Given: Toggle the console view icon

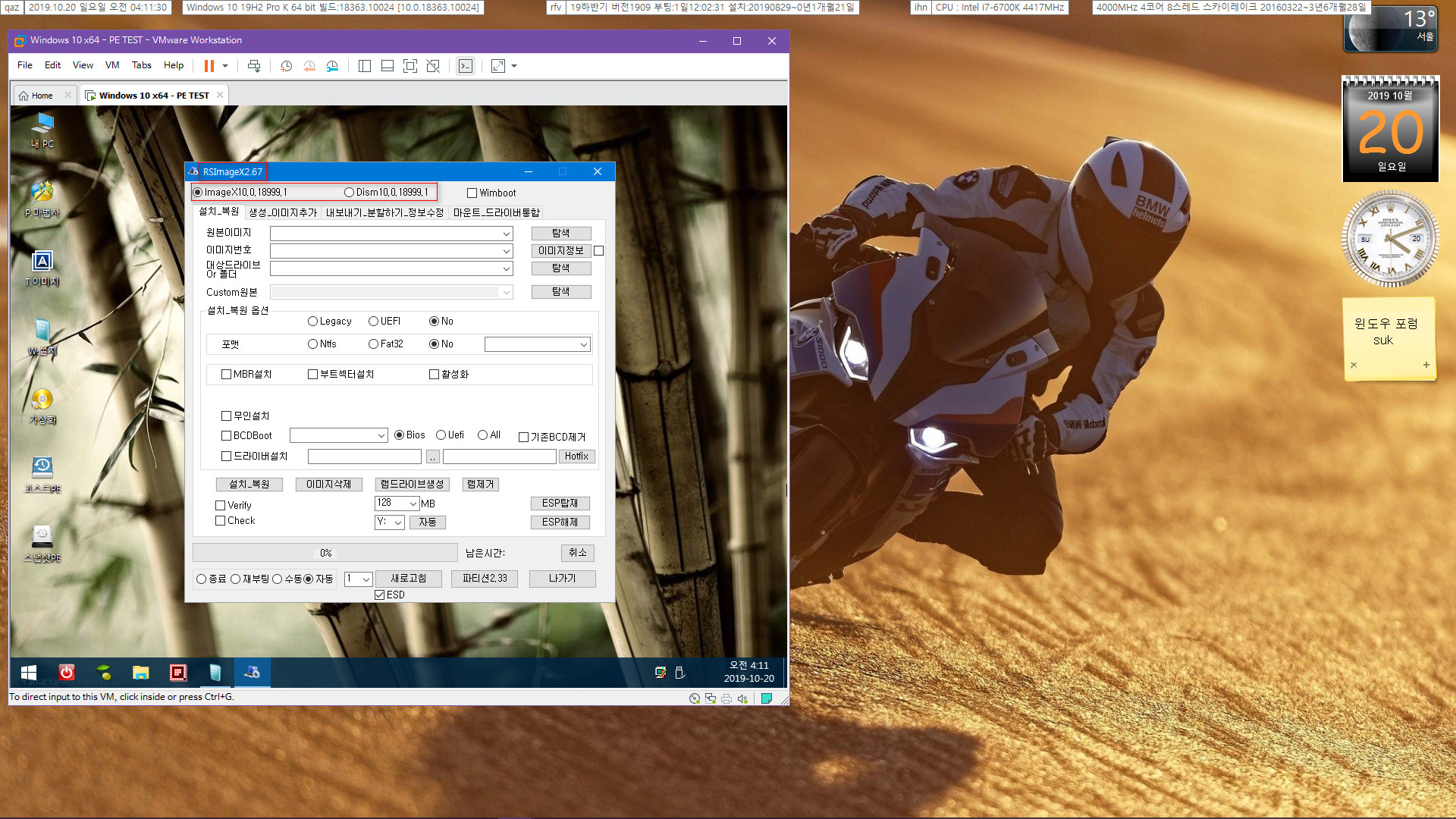Looking at the screenshot, I should tap(466, 66).
